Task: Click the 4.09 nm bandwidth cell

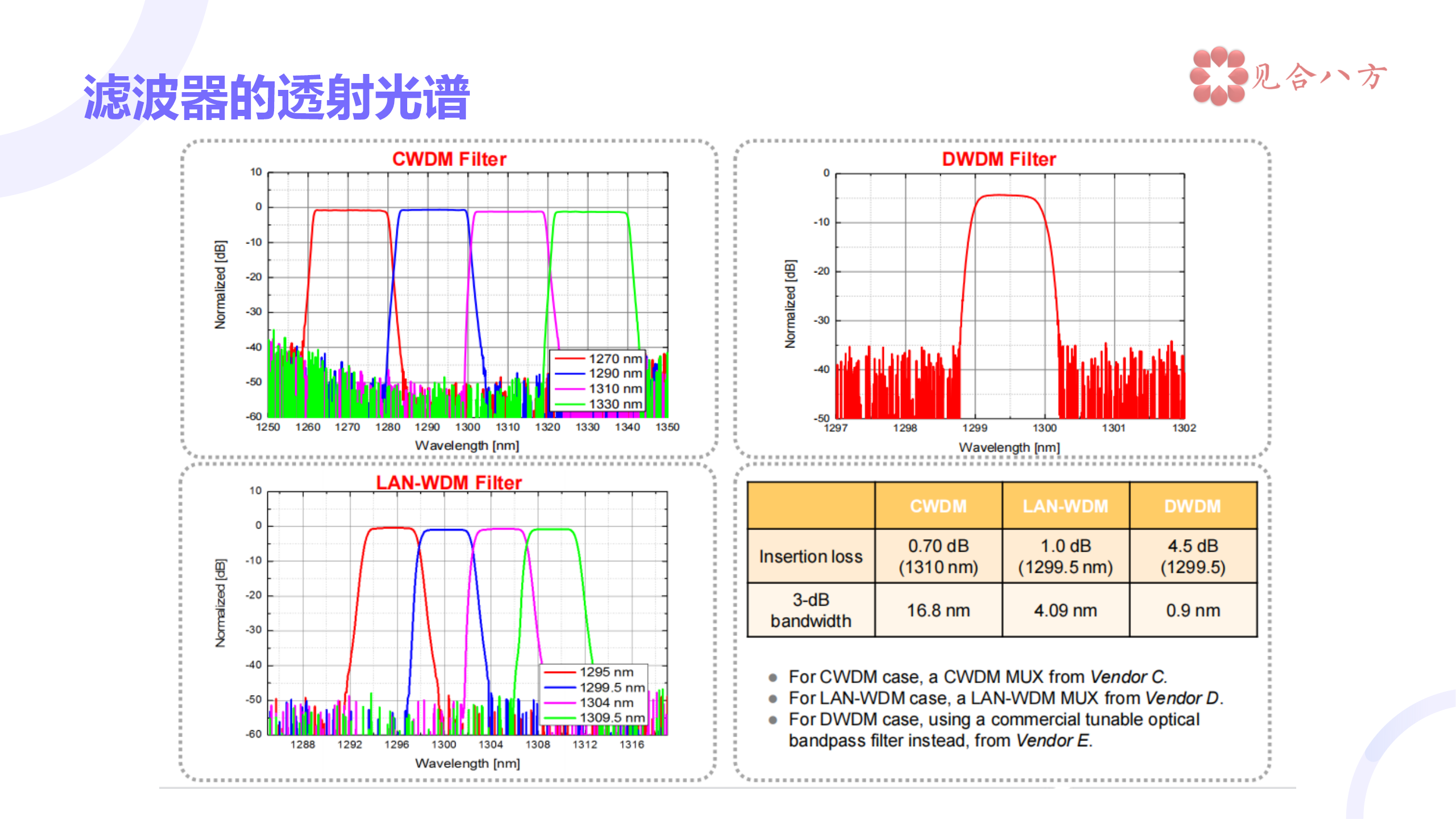Action: [x=1066, y=610]
